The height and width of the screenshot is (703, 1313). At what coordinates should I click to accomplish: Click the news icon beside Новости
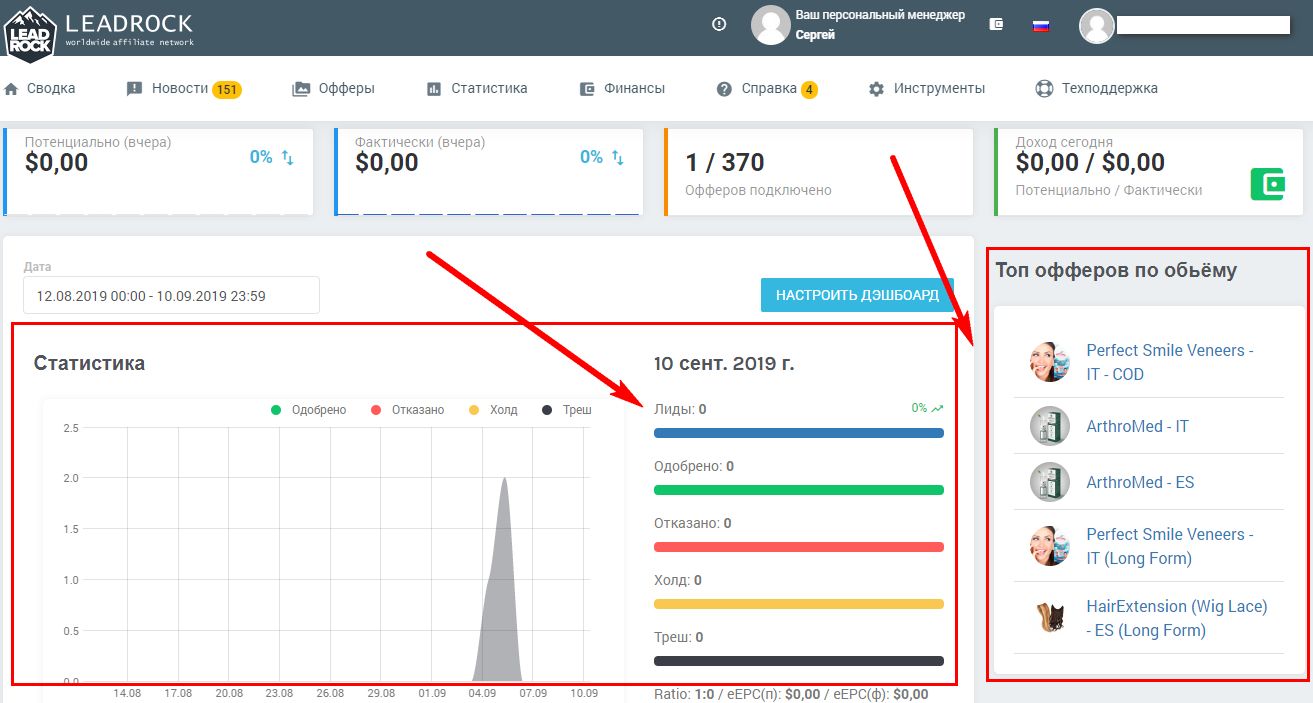(x=134, y=88)
